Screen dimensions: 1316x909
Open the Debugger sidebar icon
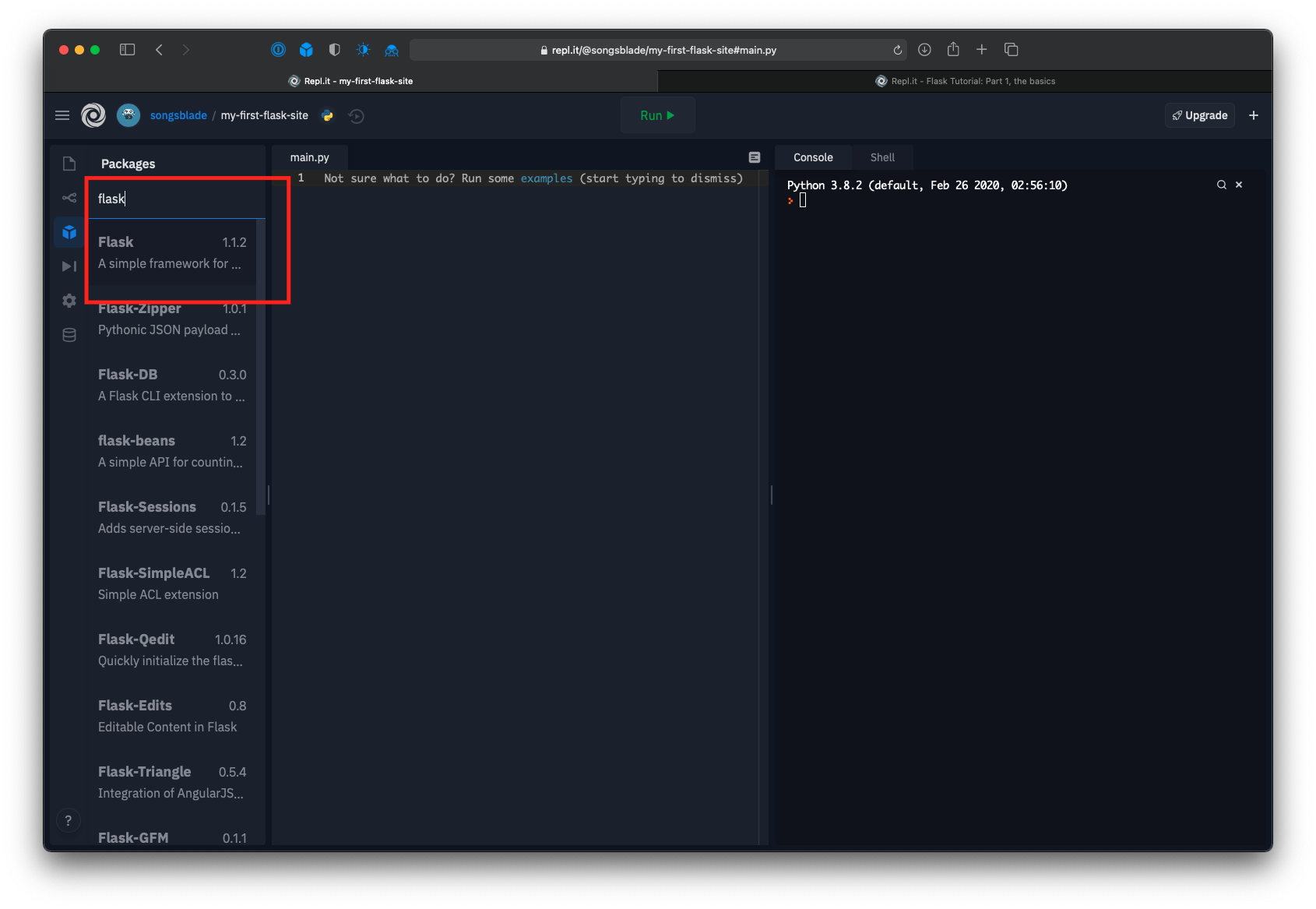pyautogui.click(x=69, y=266)
